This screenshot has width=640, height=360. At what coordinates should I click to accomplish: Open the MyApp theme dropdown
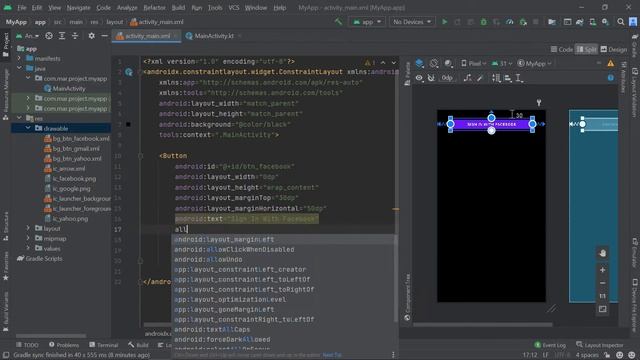point(535,63)
